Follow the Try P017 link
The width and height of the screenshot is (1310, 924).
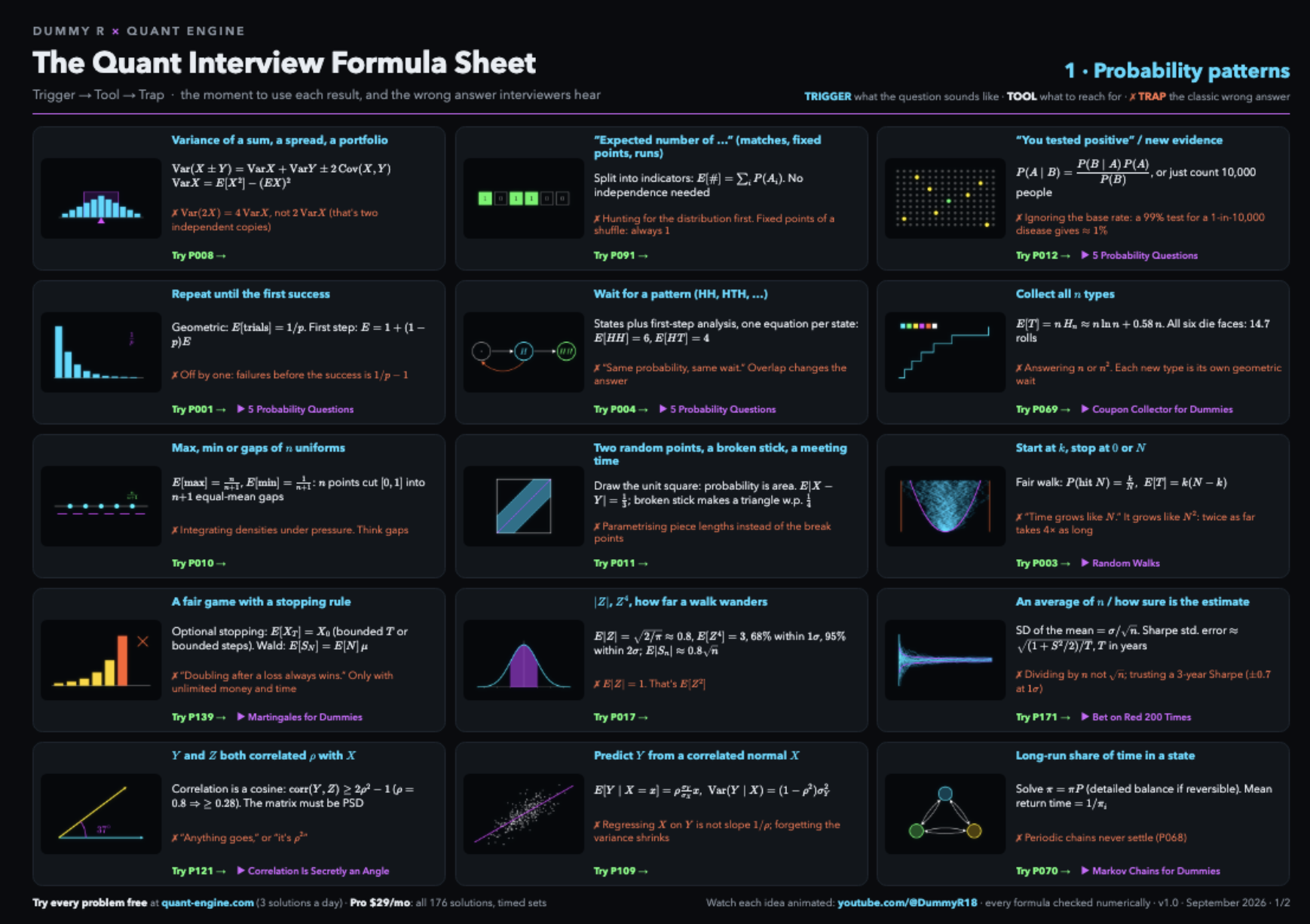click(620, 717)
